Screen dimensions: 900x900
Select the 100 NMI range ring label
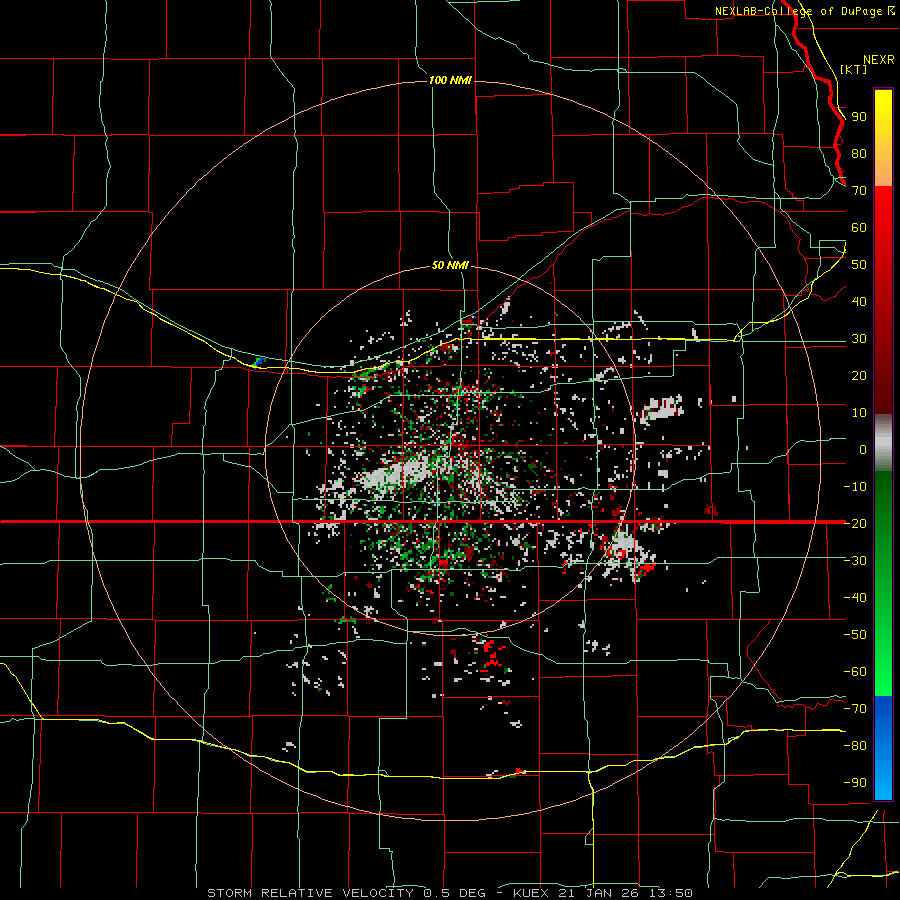click(451, 80)
